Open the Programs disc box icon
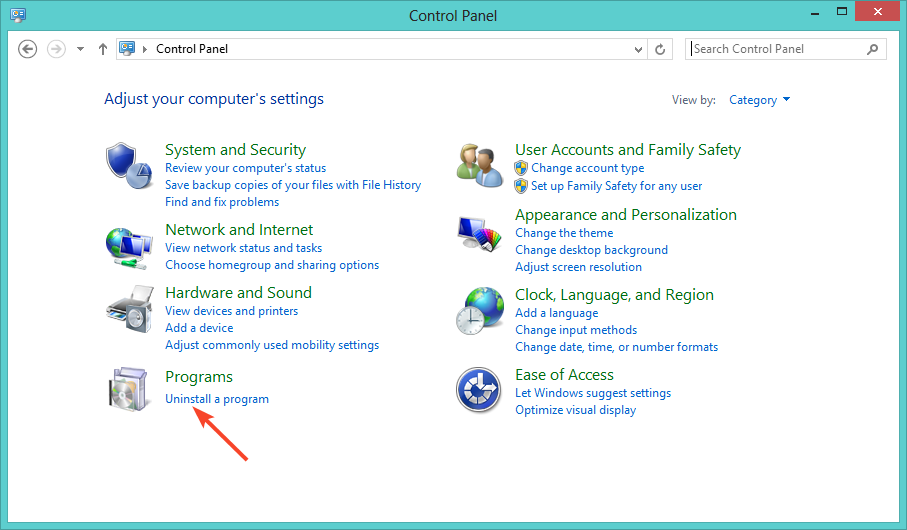This screenshot has height=530, width=907. (128, 389)
